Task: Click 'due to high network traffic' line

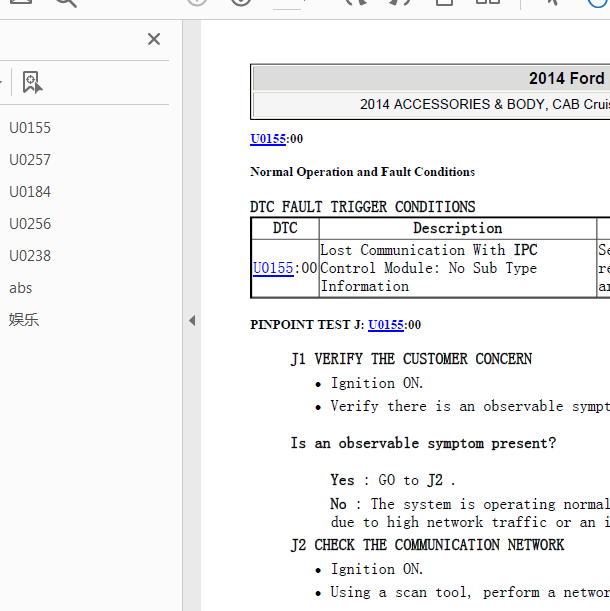Action: click(470, 522)
